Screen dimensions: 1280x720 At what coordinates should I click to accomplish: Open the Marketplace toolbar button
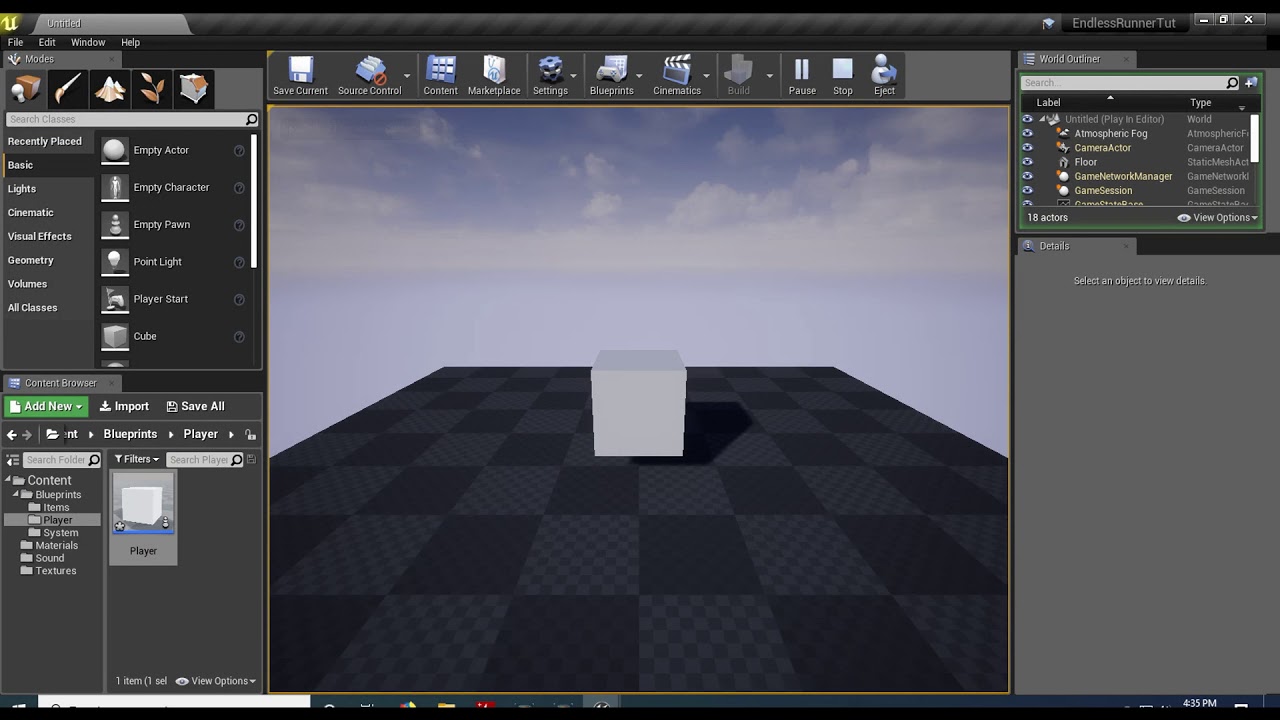pyautogui.click(x=494, y=76)
